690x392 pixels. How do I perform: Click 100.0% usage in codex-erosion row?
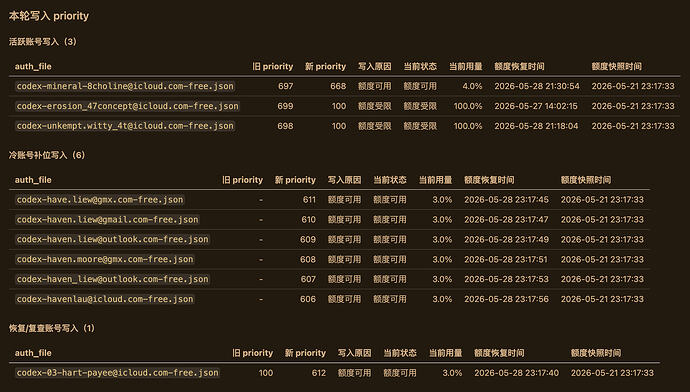tap(468, 106)
